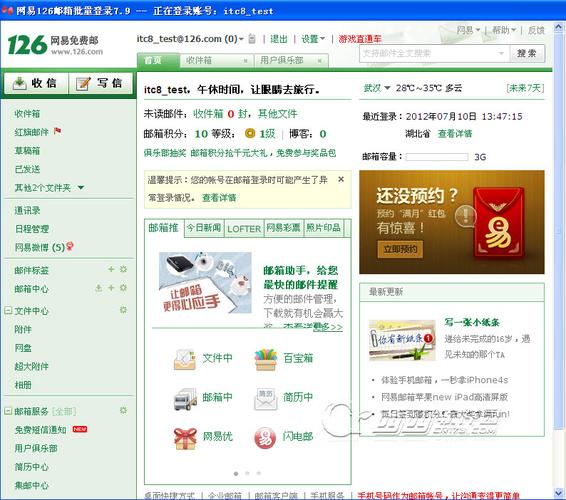This screenshot has height=500, width=566.
Task: Close the 温馨提示 warning notice
Action: pos(341,179)
